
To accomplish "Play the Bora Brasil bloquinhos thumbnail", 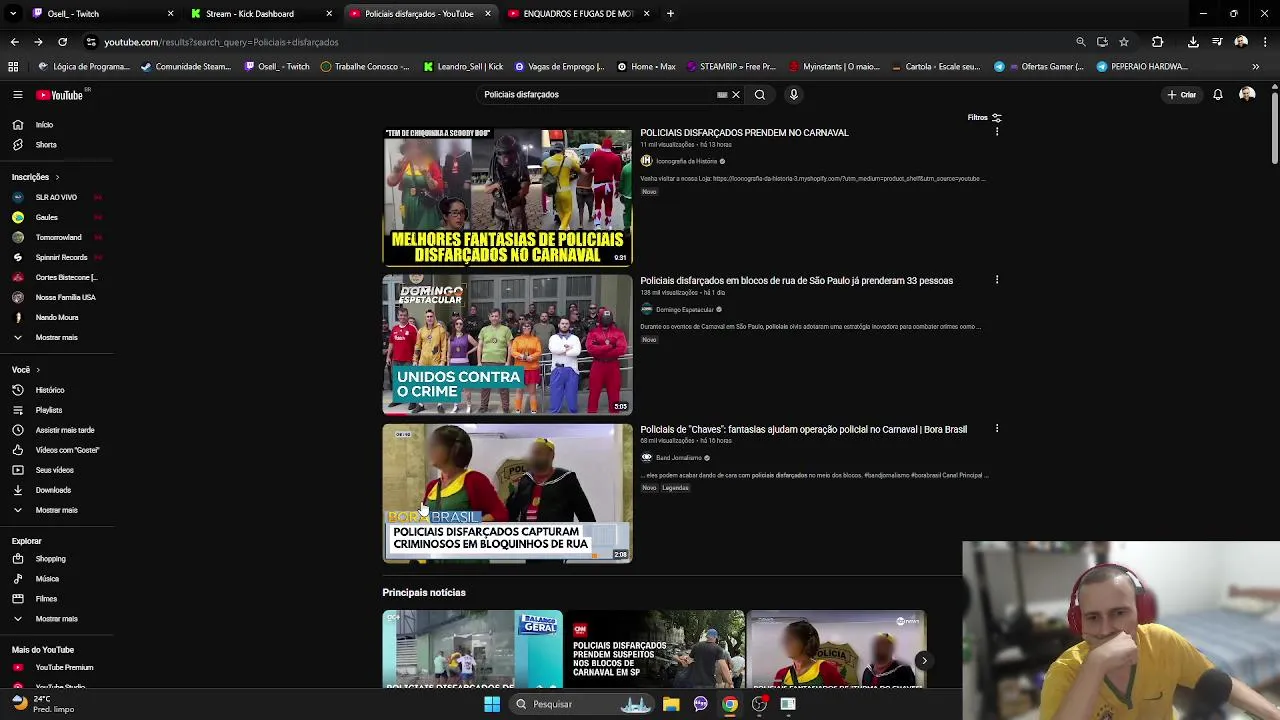I will click(507, 493).
